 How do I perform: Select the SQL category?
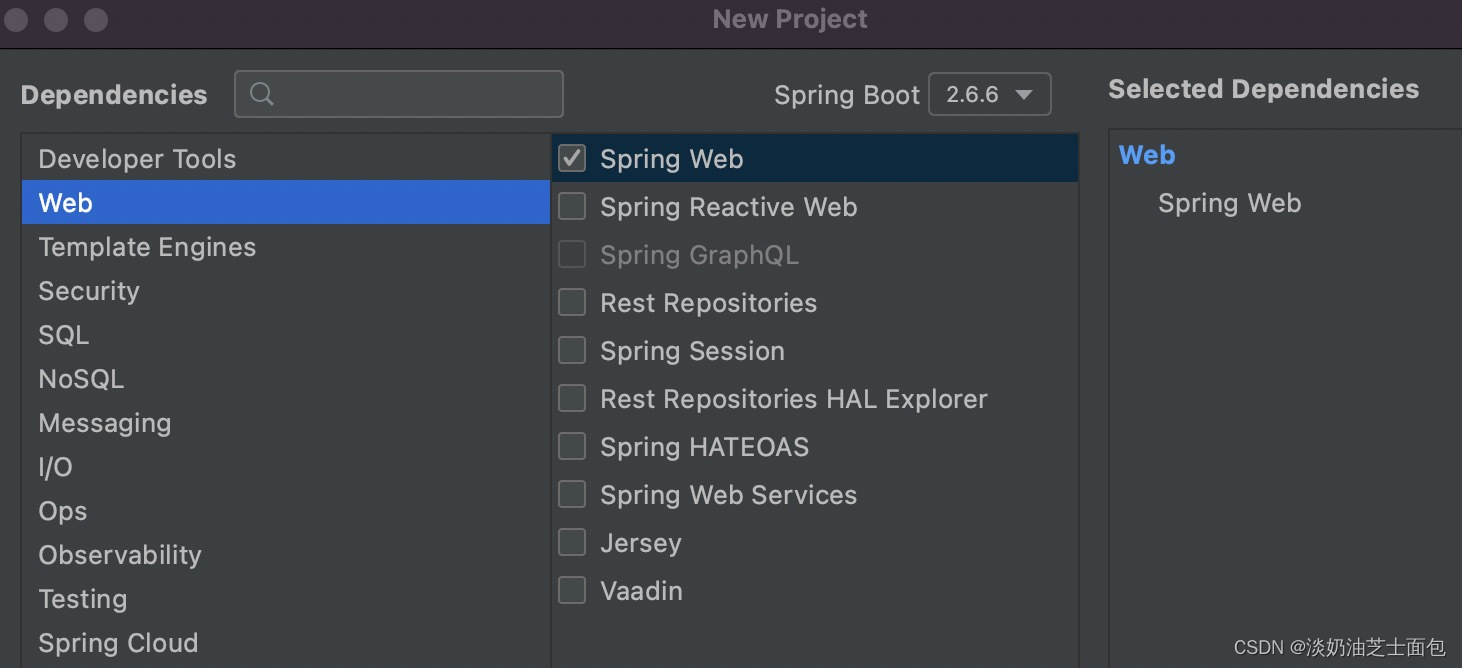point(64,335)
